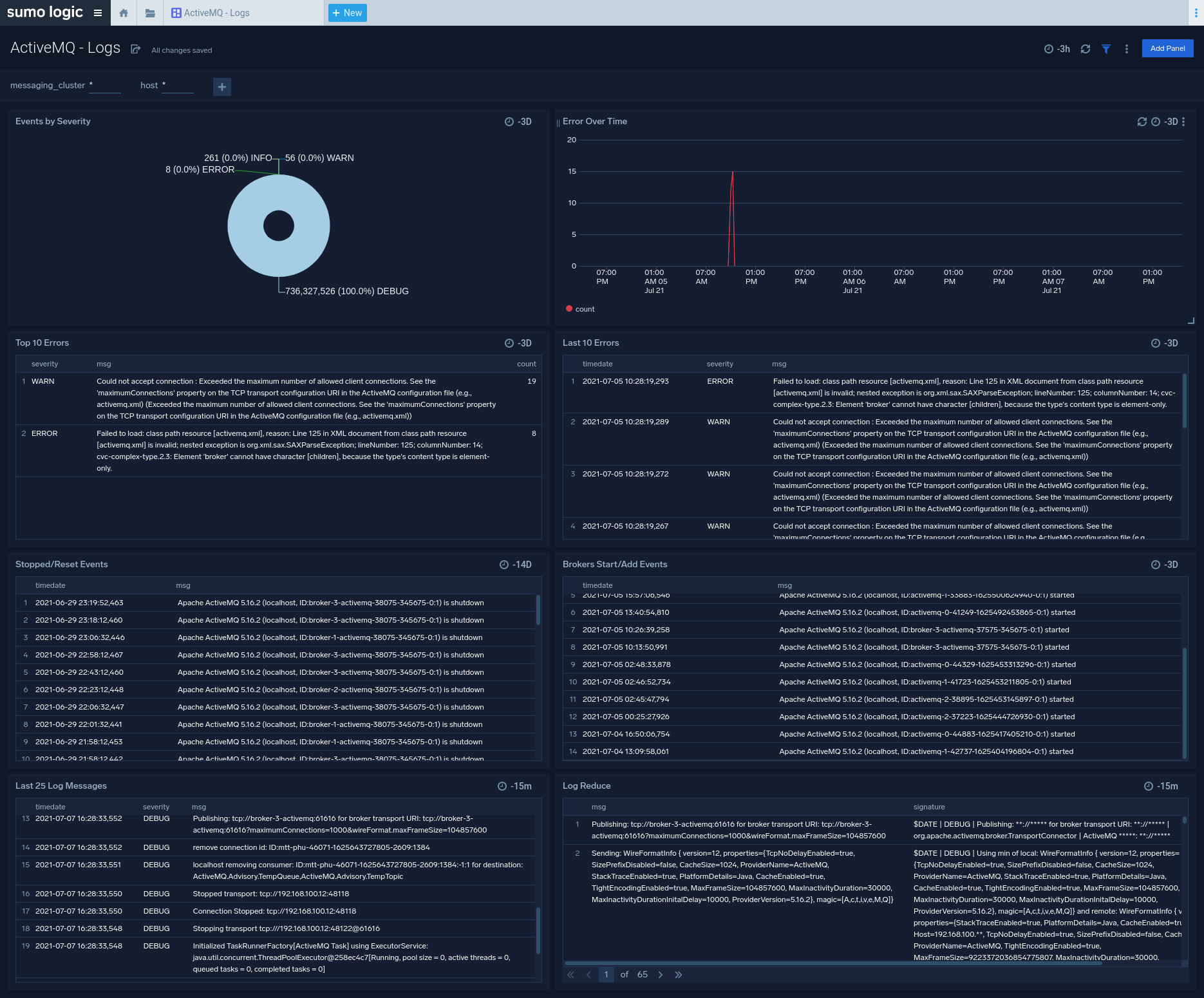Toggle the count series in Error Over Time legend
1204x998 pixels.
tap(580, 309)
